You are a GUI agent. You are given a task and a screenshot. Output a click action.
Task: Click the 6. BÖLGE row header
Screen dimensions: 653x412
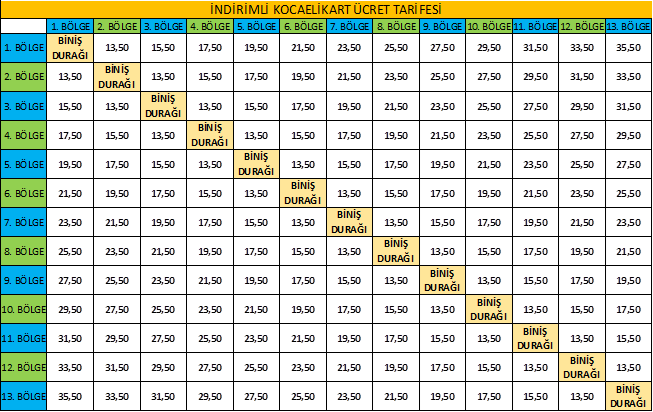23,192
